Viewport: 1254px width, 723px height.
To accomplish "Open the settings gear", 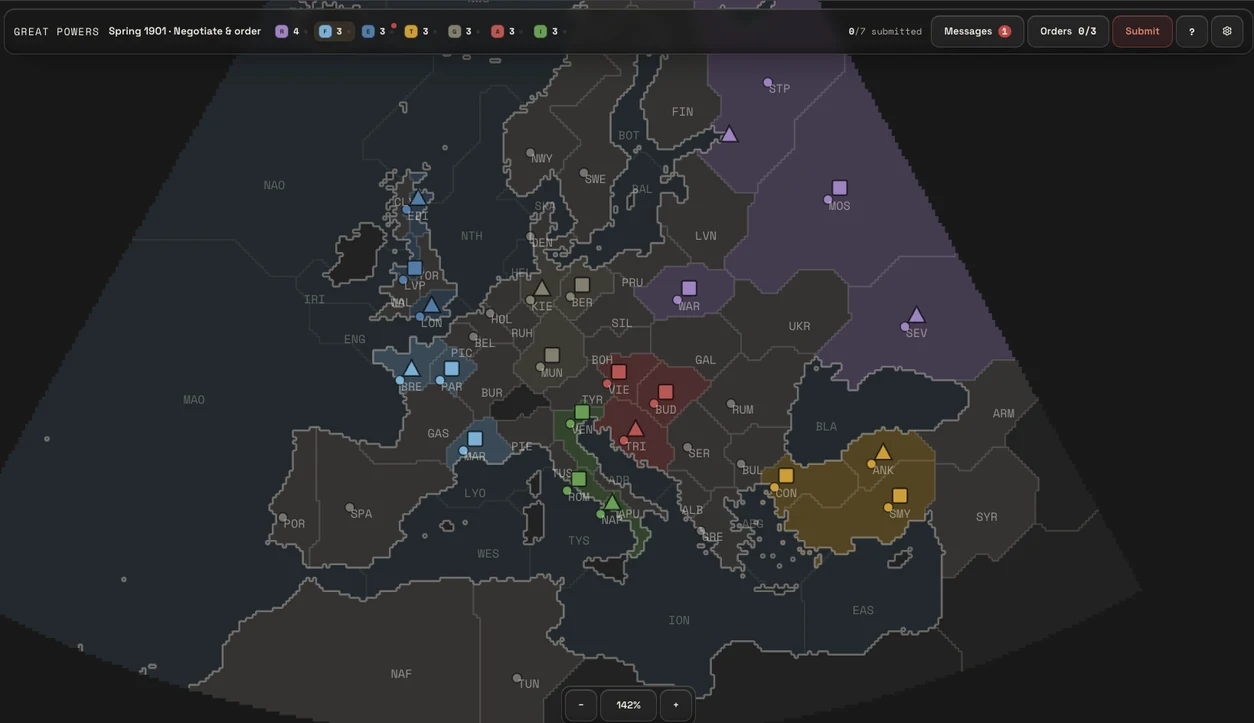I will 1227,31.
